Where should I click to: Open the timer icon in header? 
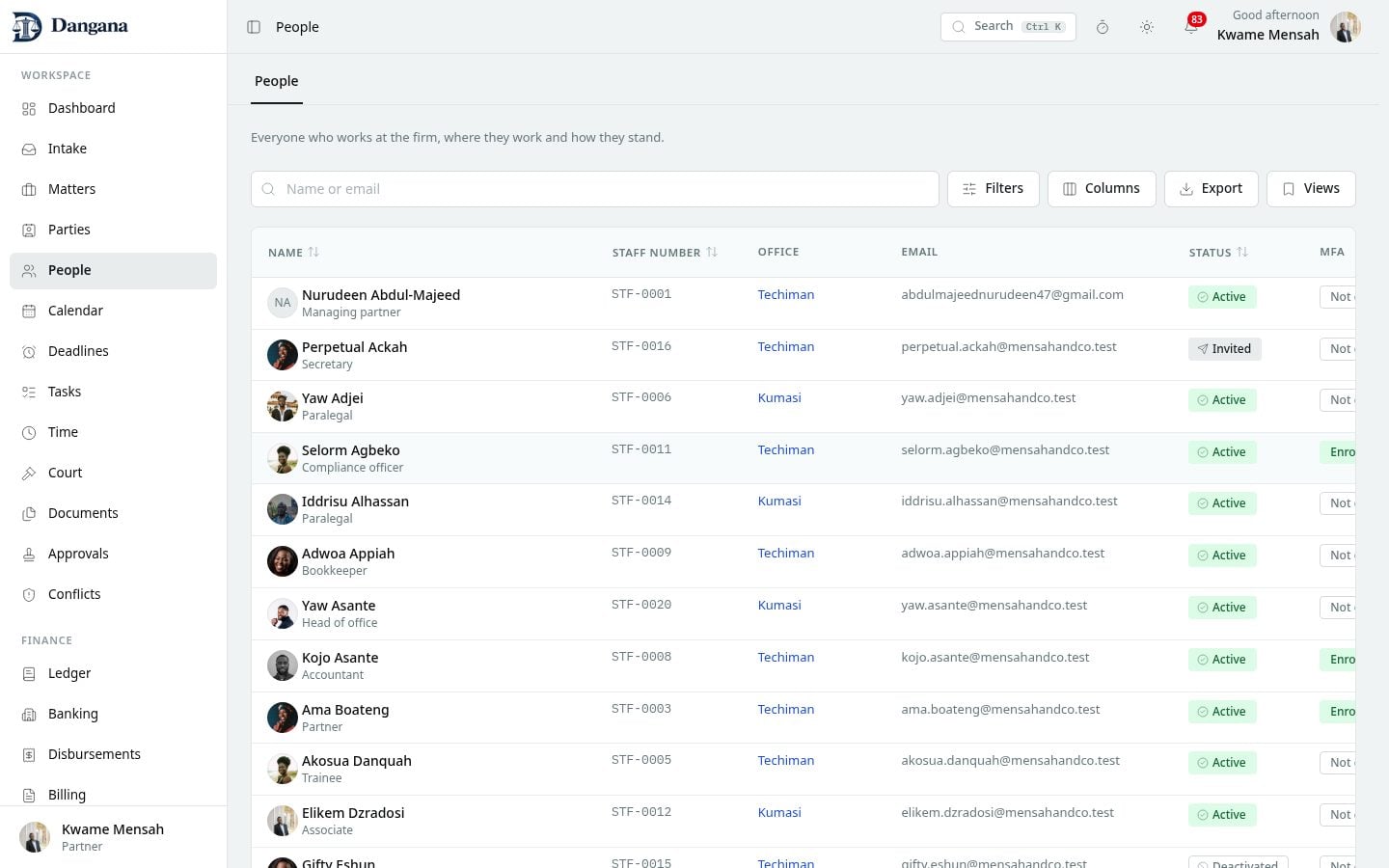[x=1103, y=27]
